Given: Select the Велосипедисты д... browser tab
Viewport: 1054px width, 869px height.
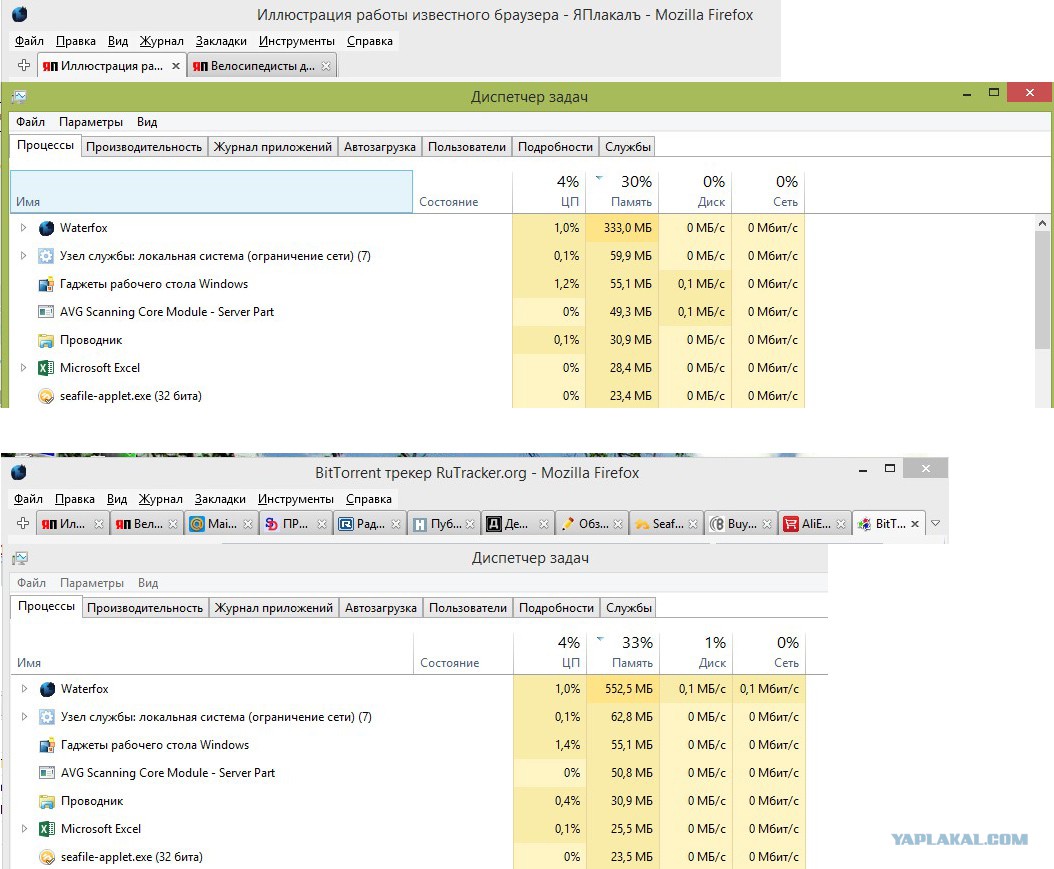Looking at the screenshot, I should 262,66.
